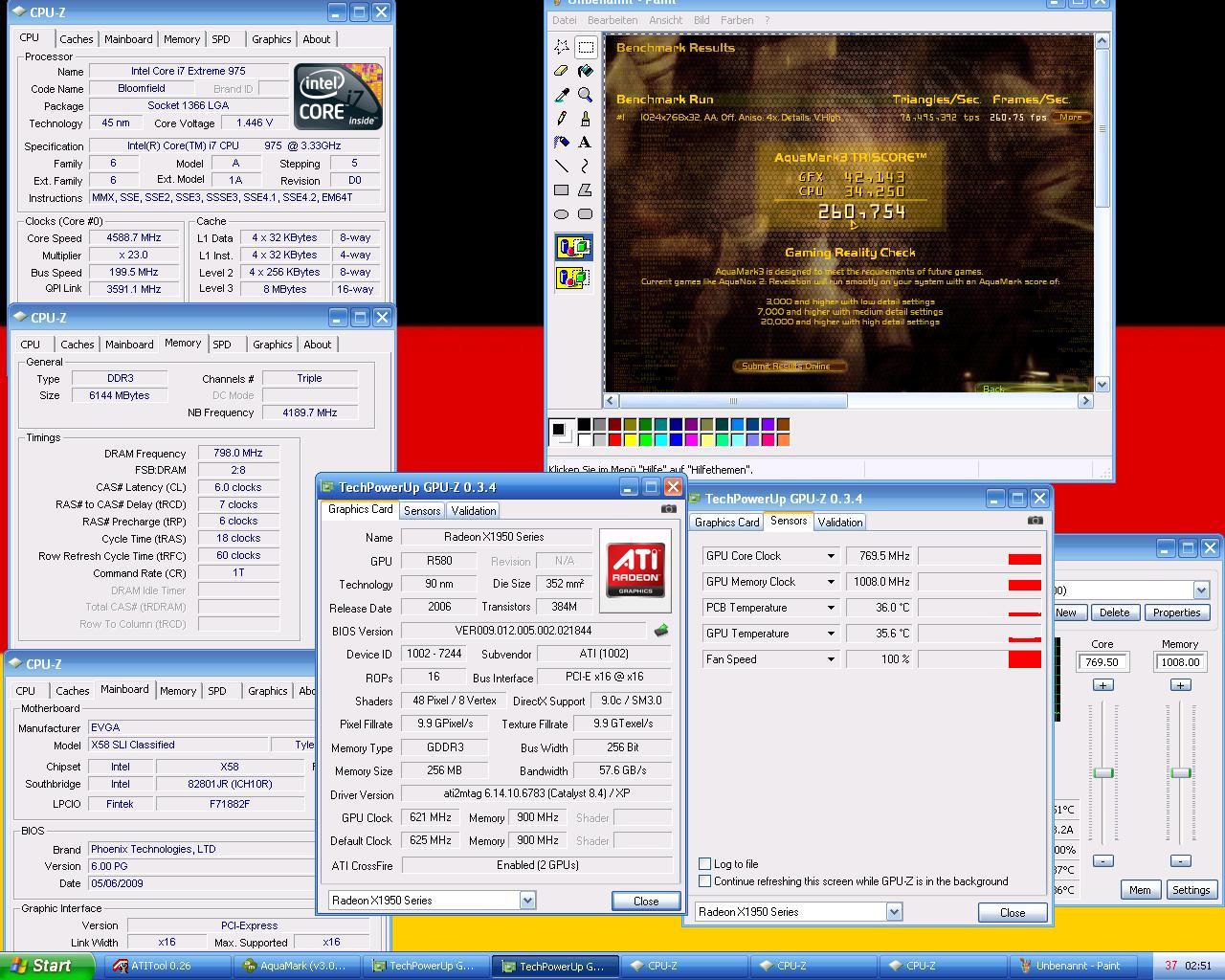Click the Properties button in ATITool
The image size is (1225, 980).
tap(1176, 612)
